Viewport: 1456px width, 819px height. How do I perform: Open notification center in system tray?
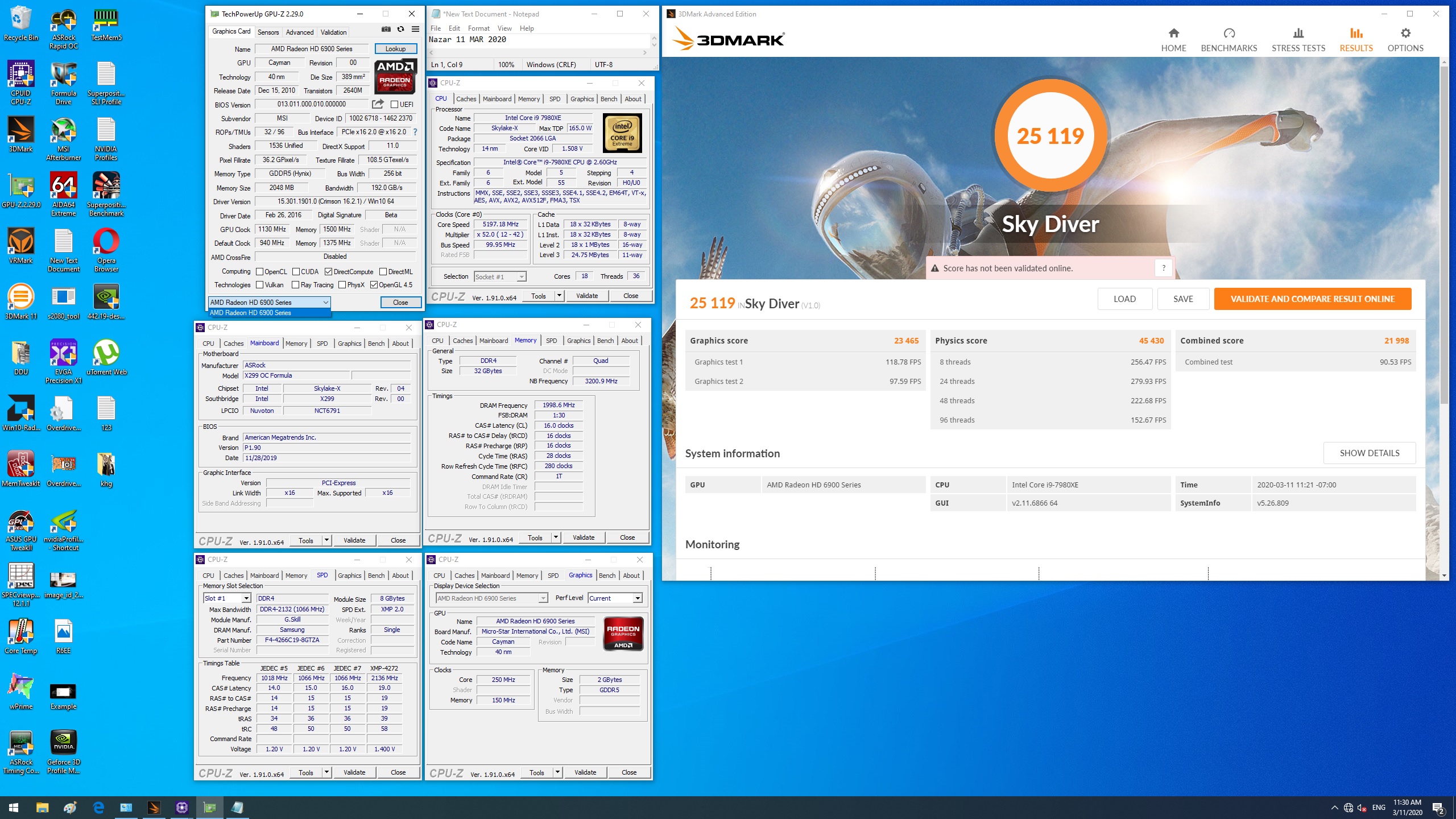coord(1438,808)
